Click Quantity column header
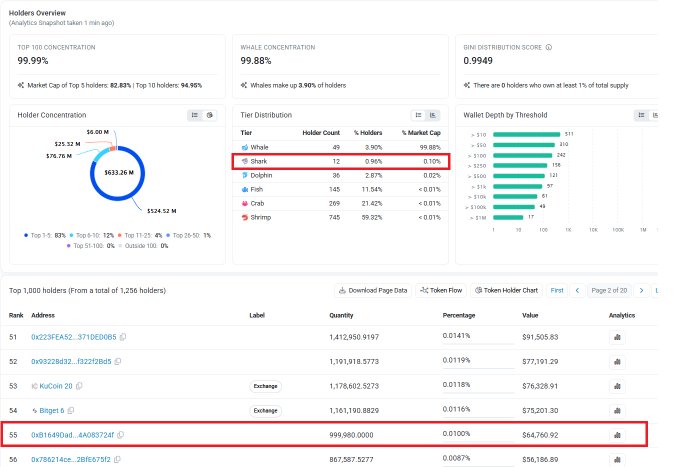 click(341, 315)
